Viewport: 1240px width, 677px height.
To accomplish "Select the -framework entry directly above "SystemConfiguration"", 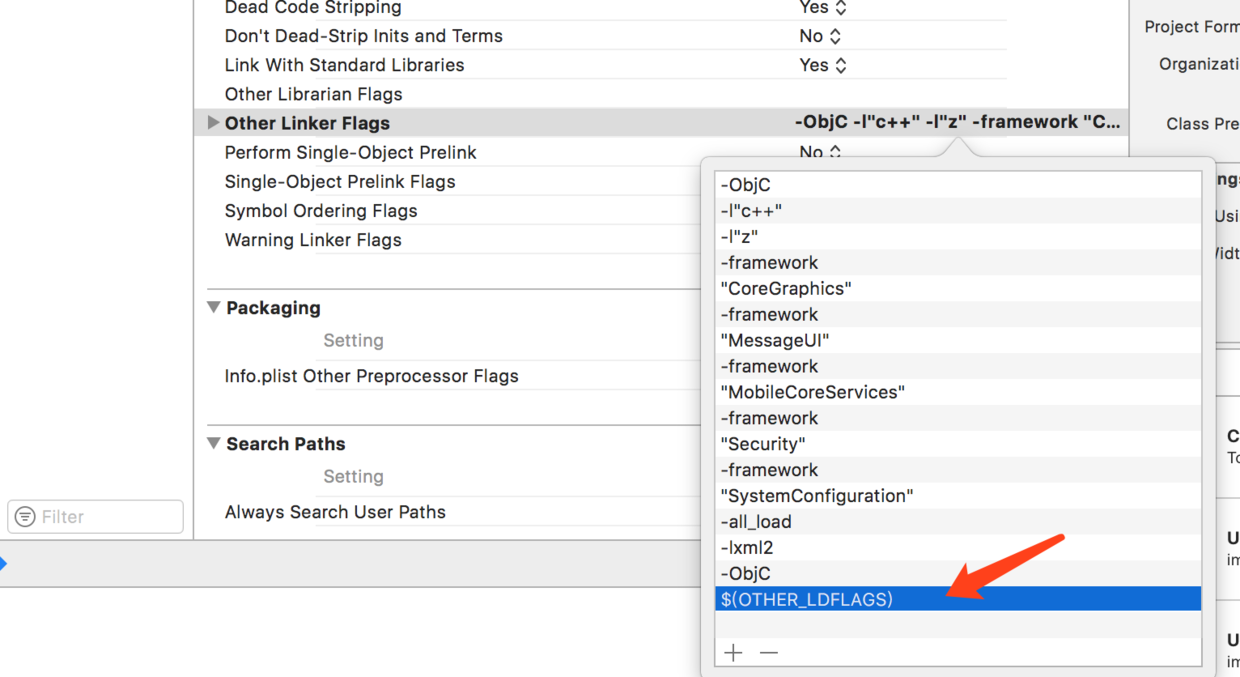I will (x=959, y=470).
